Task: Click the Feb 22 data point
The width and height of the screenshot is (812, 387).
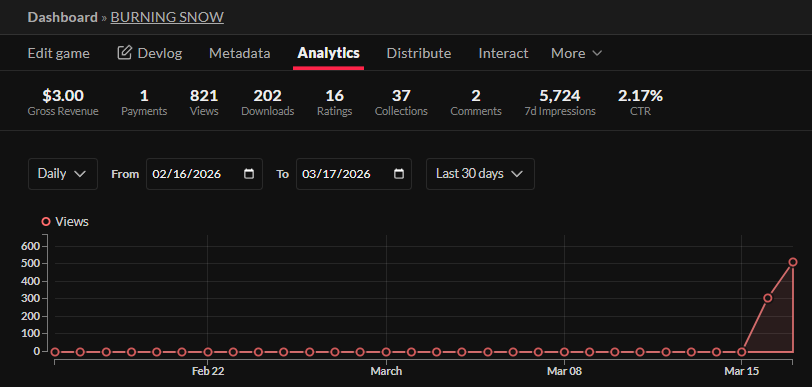Action: (x=208, y=352)
